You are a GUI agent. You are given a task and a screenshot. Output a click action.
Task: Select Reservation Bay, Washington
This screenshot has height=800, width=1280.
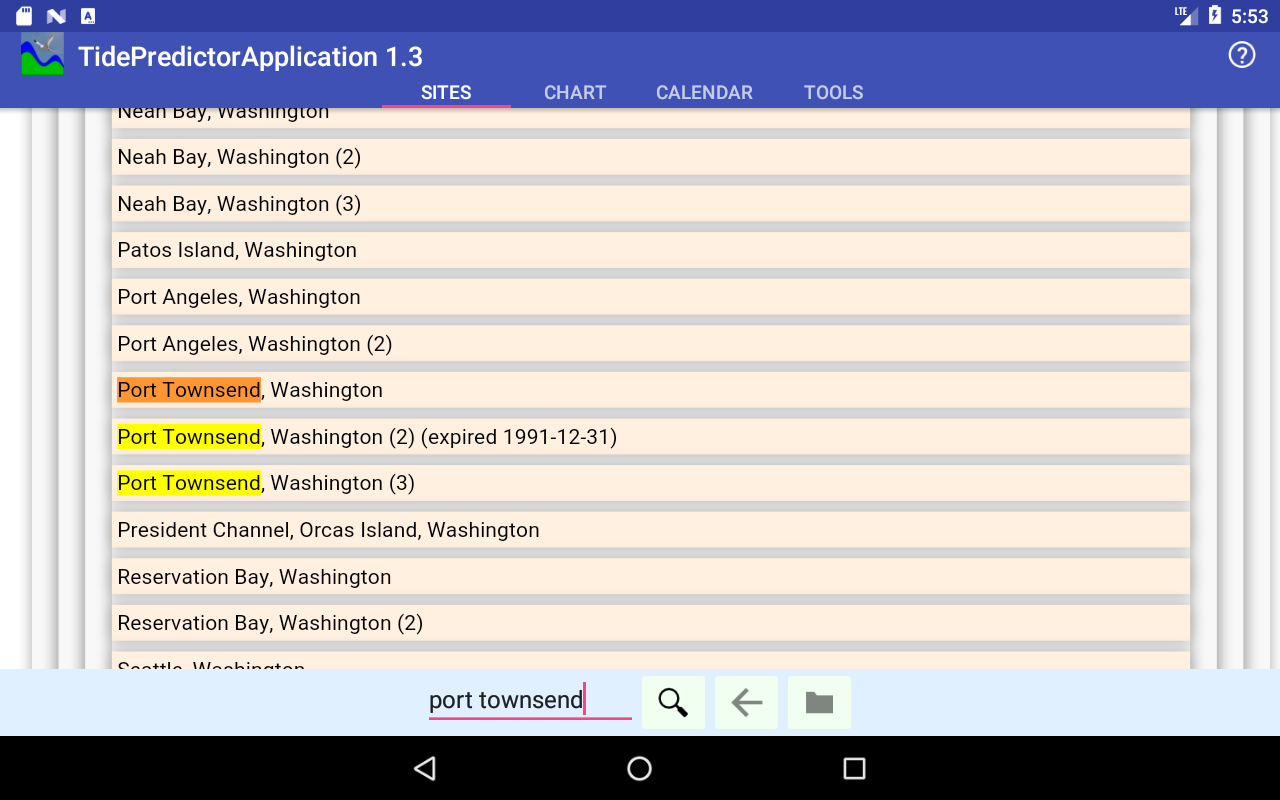[x=651, y=577]
